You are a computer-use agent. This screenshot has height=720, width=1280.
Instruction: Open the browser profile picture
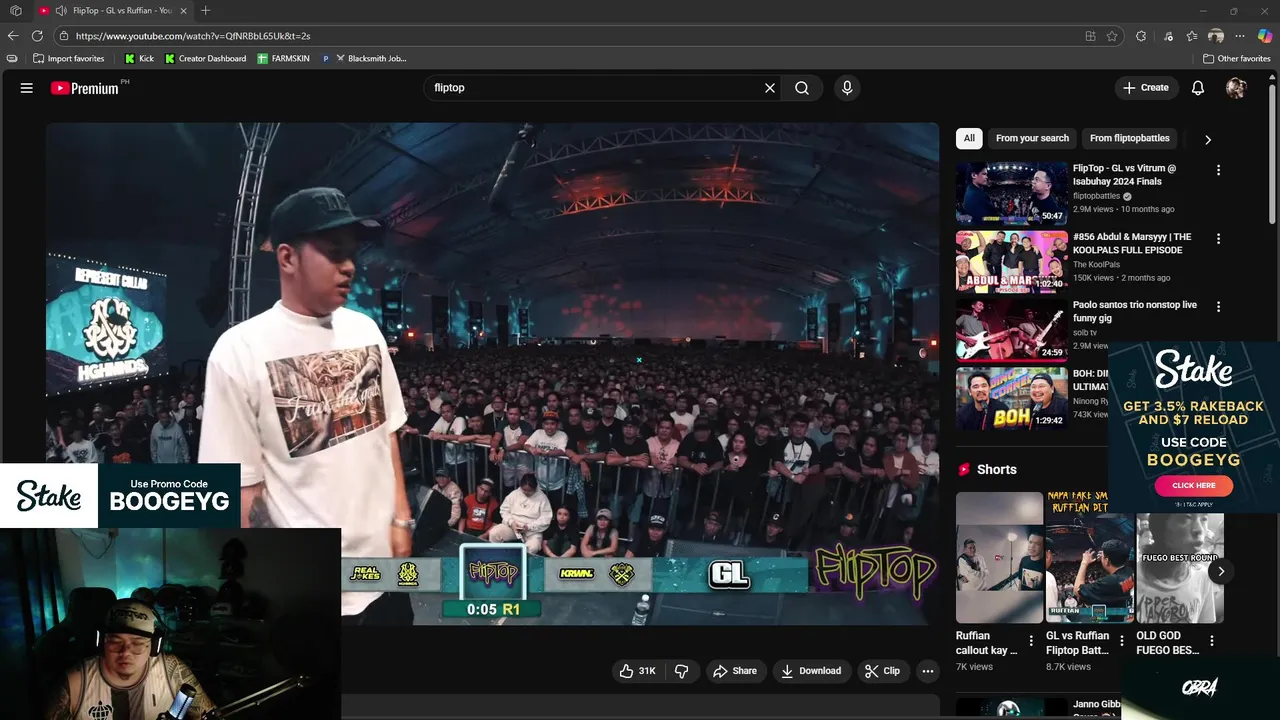(1216, 36)
